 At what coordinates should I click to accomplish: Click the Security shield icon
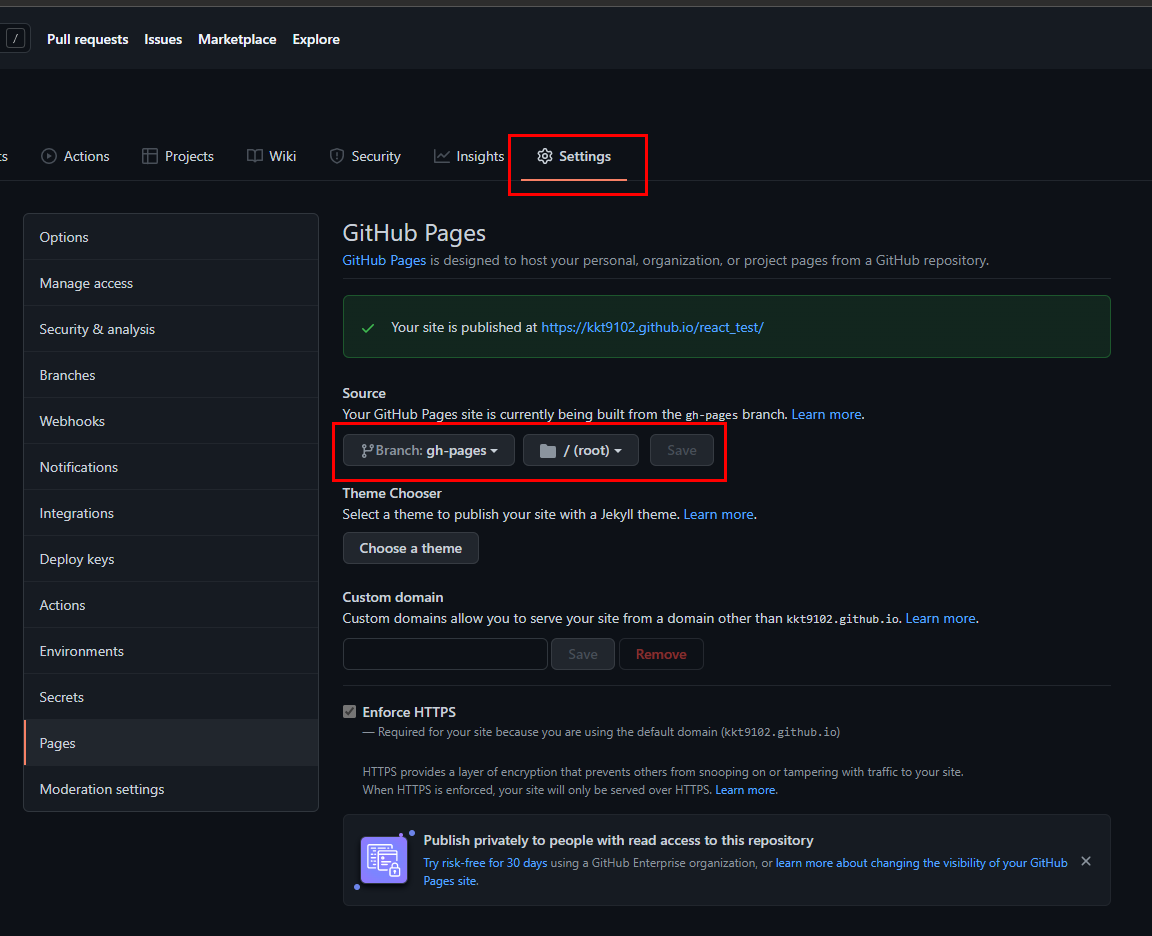pos(336,156)
